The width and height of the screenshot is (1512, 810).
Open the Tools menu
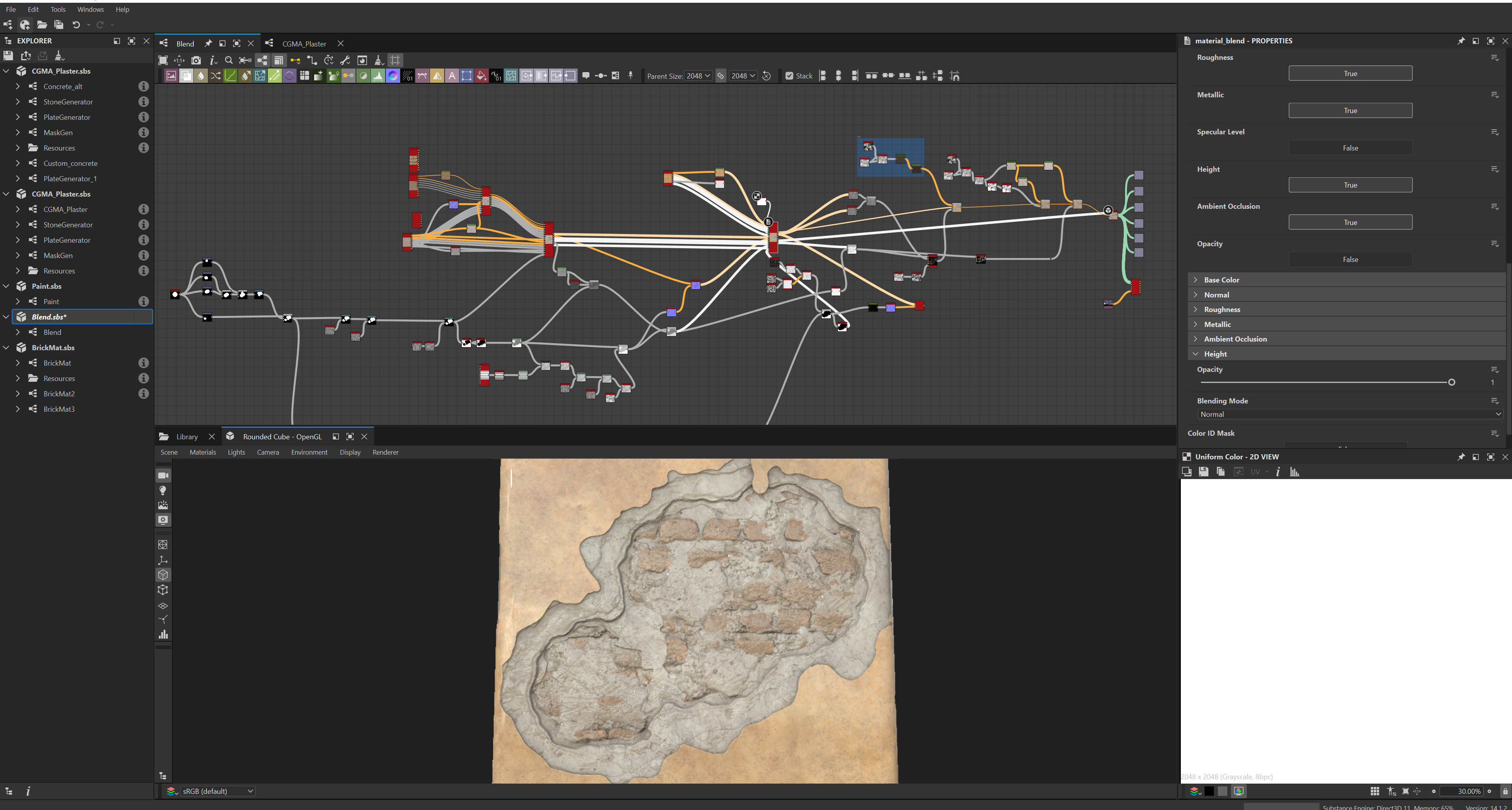pos(58,9)
